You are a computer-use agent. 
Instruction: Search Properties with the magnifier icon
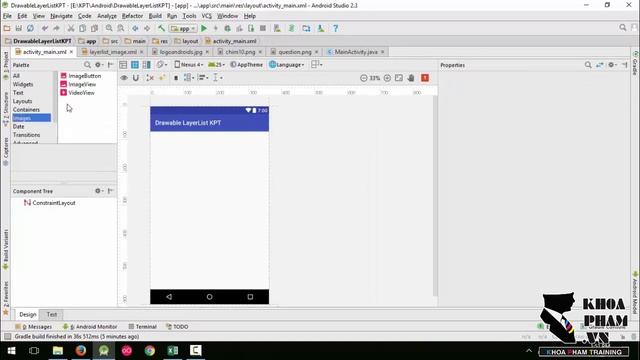[588, 65]
